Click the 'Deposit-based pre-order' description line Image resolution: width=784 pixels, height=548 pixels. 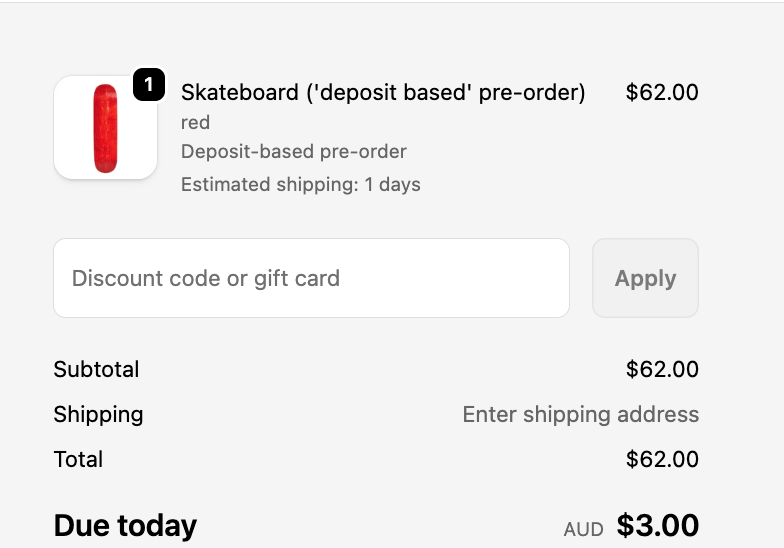coord(294,152)
